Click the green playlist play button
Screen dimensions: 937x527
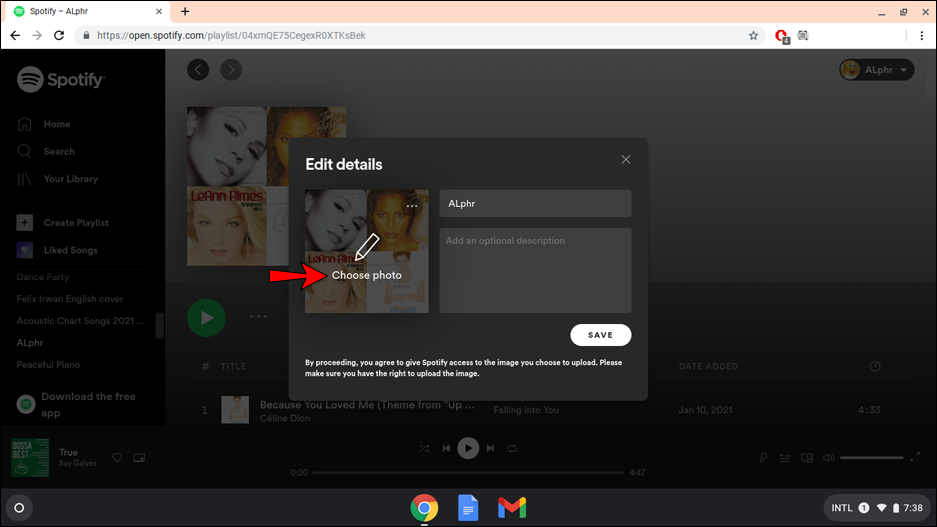click(x=206, y=317)
